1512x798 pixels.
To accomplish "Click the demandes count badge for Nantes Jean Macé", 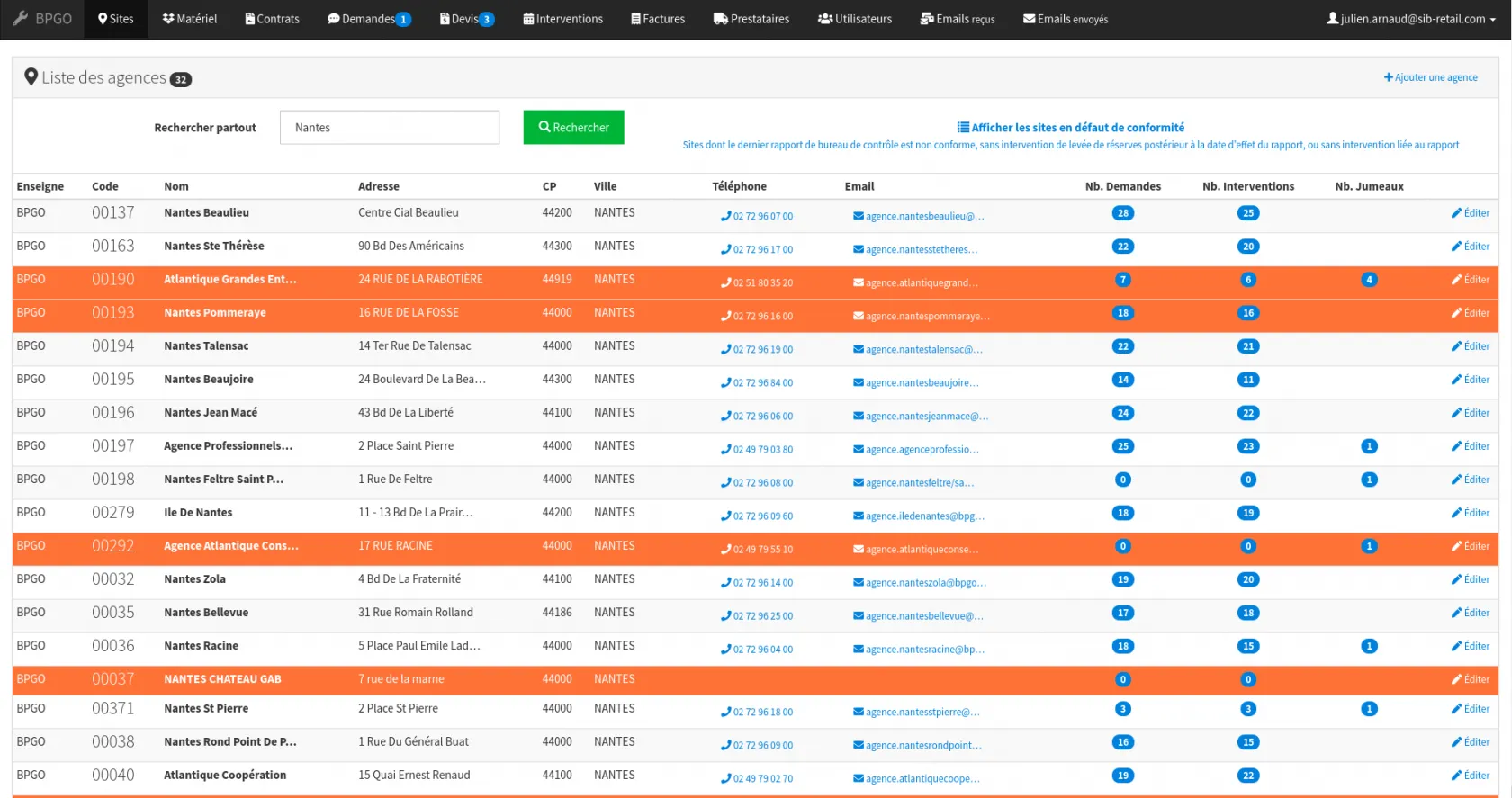I will click(x=1122, y=413).
